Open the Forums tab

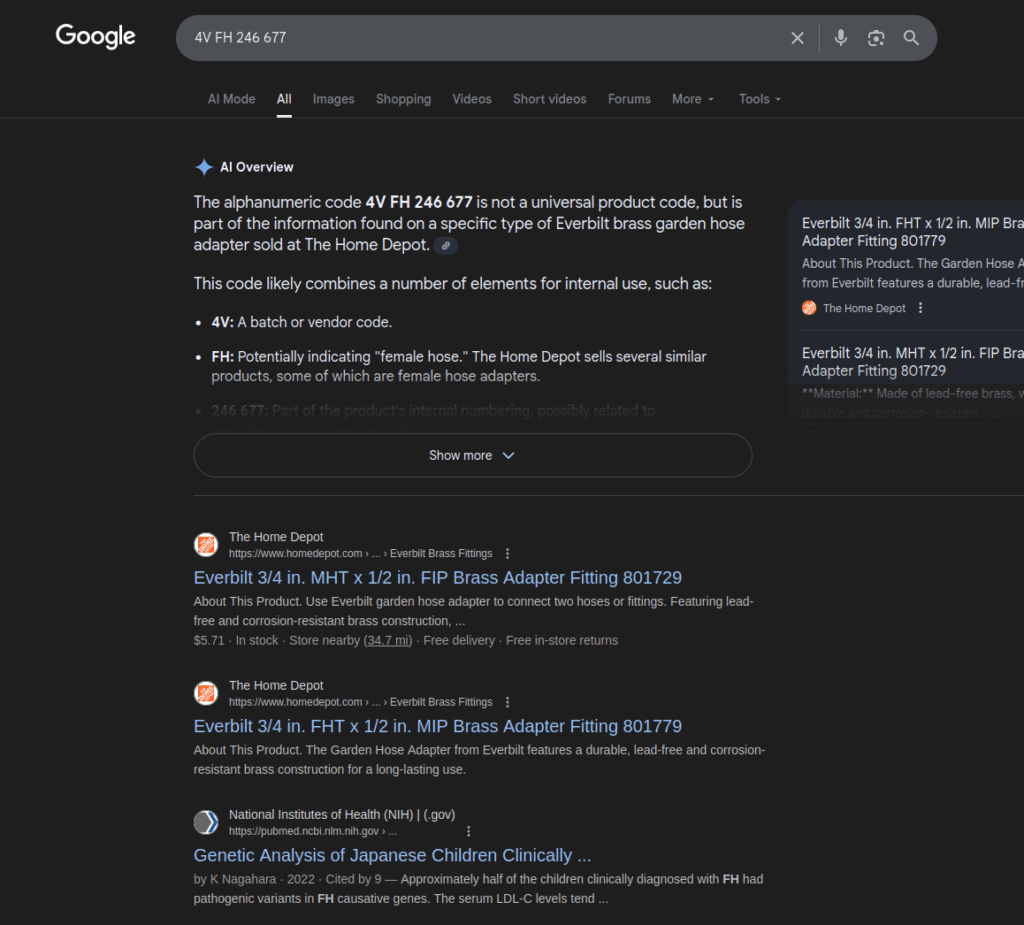pos(630,99)
